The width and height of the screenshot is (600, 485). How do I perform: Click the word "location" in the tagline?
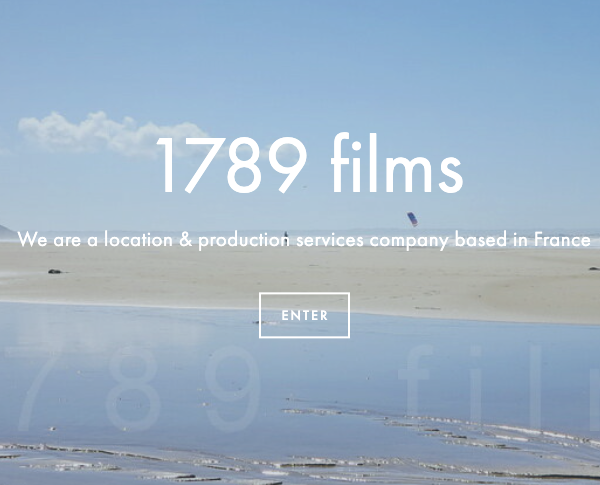pyautogui.click(x=139, y=240)
